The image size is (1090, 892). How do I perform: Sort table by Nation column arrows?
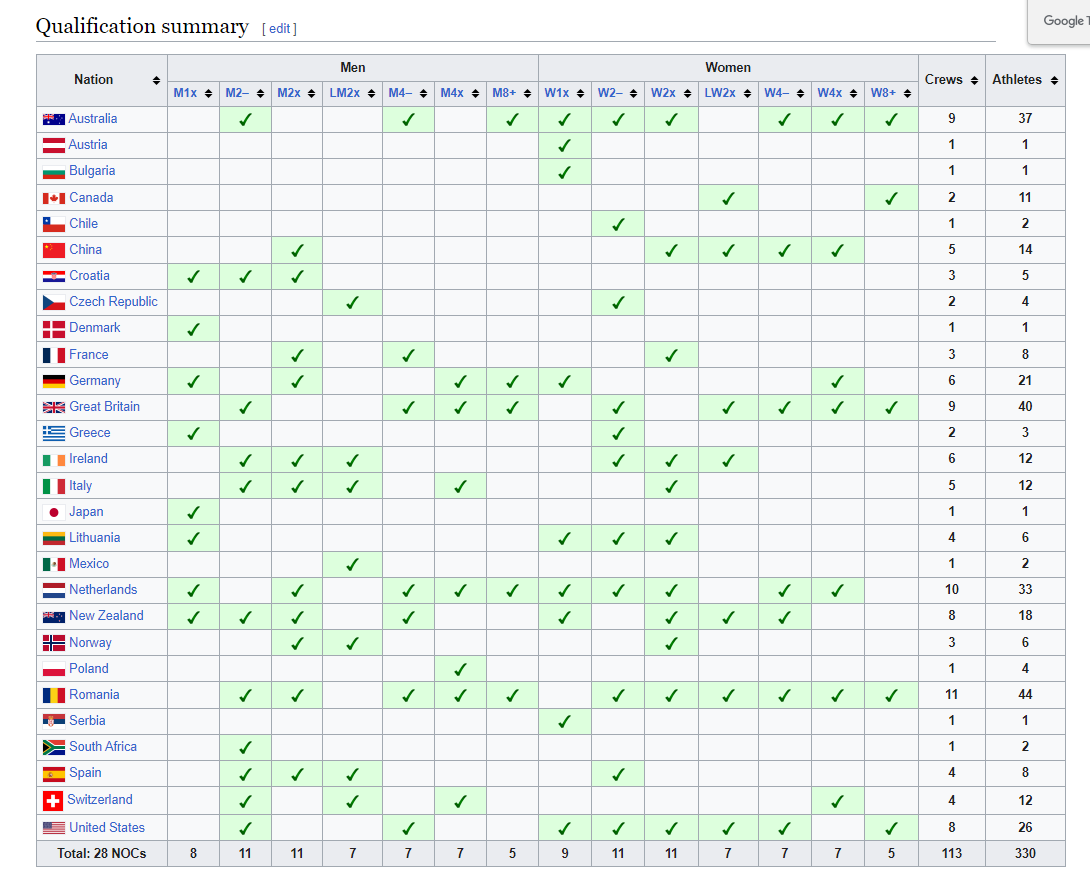pos(157,80)
